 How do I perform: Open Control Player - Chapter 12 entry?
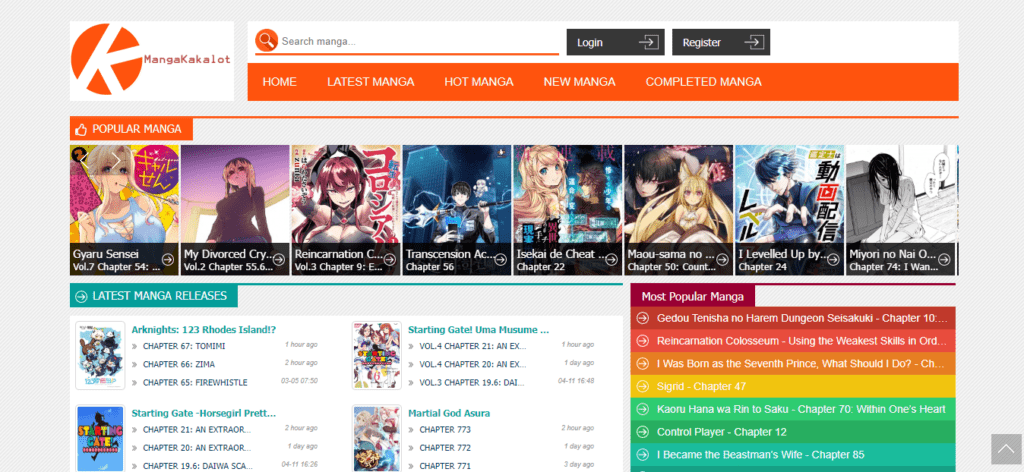click(x=722, y=432)
